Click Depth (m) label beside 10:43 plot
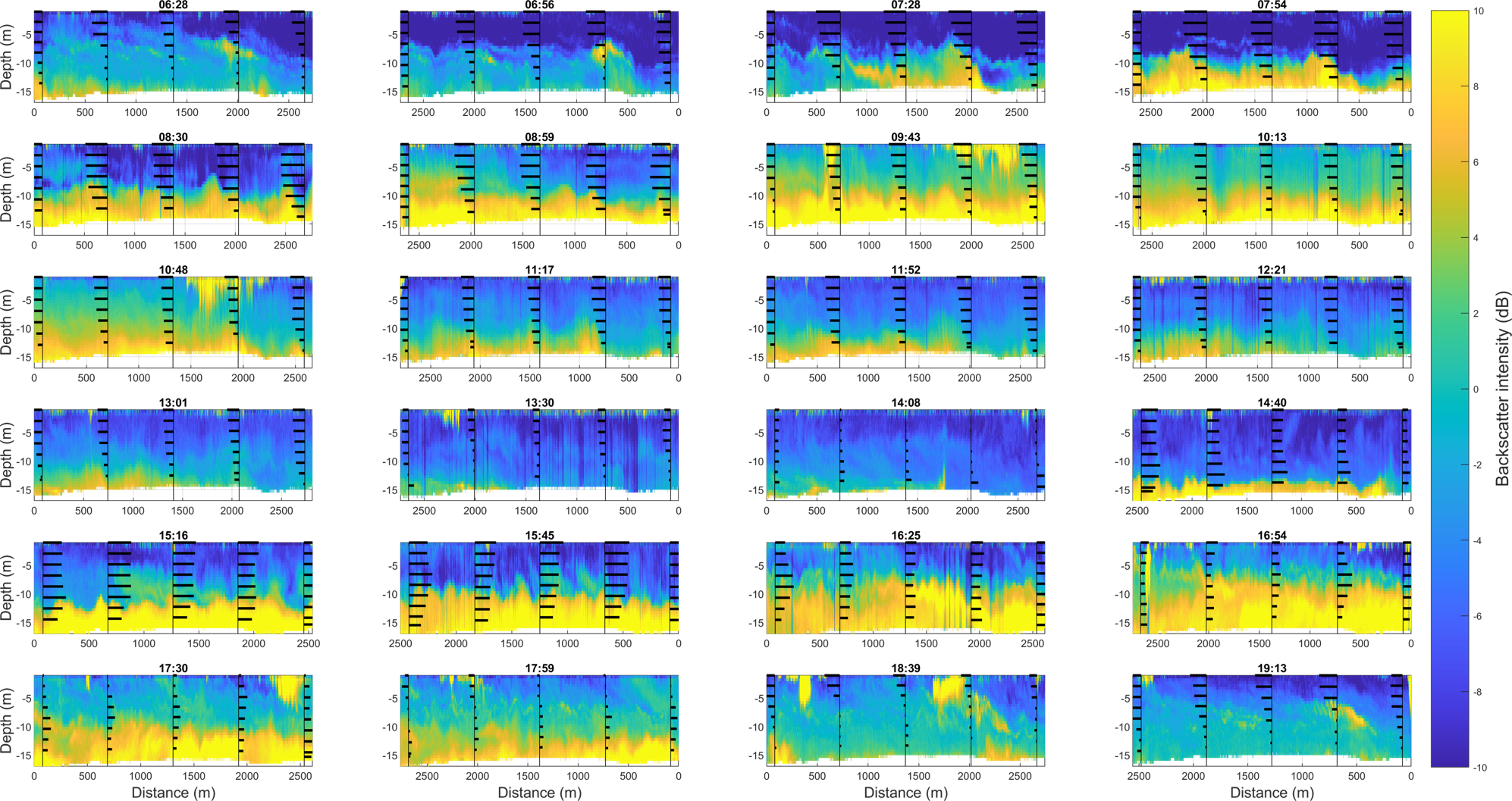The width and height of the screenshot is (1512, 801). [7, 321]
